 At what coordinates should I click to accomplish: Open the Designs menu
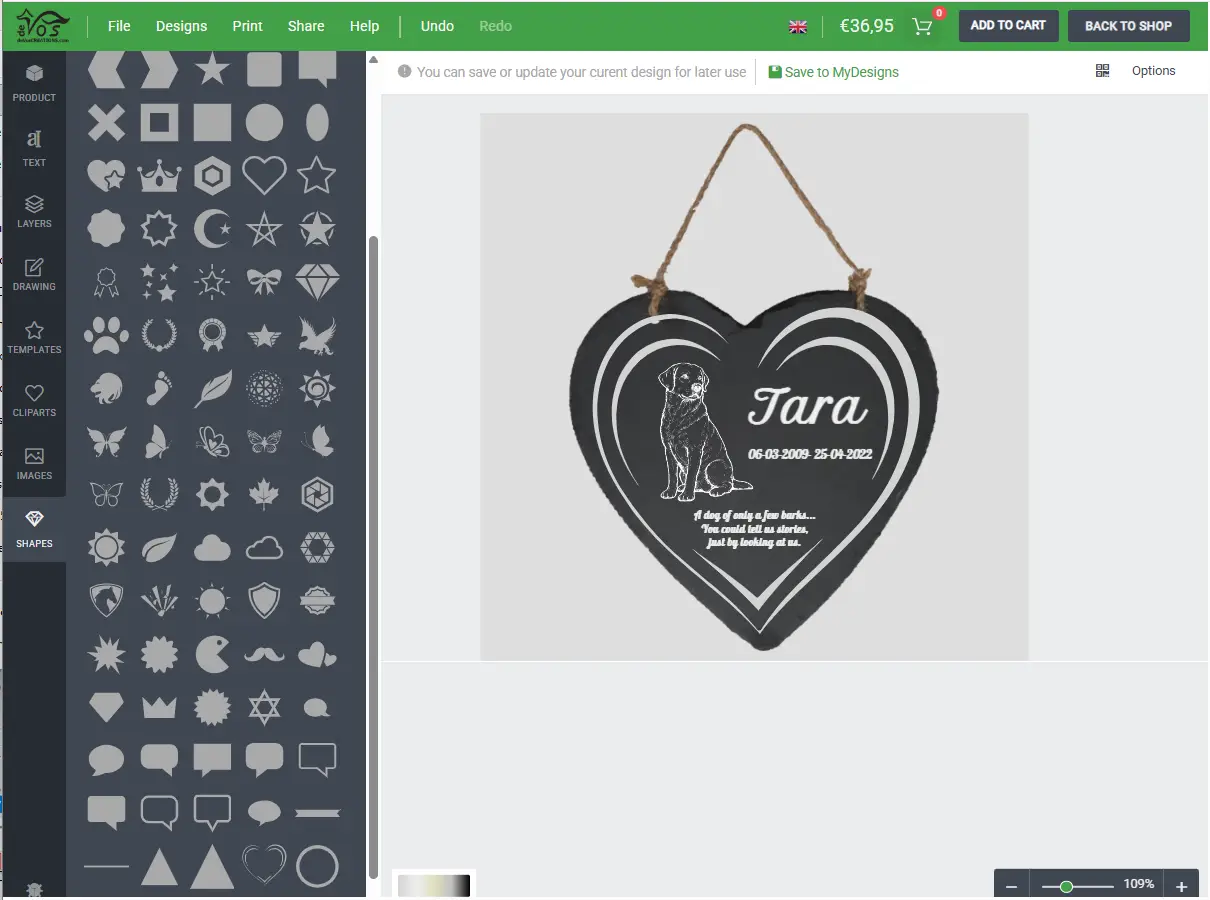181,26
